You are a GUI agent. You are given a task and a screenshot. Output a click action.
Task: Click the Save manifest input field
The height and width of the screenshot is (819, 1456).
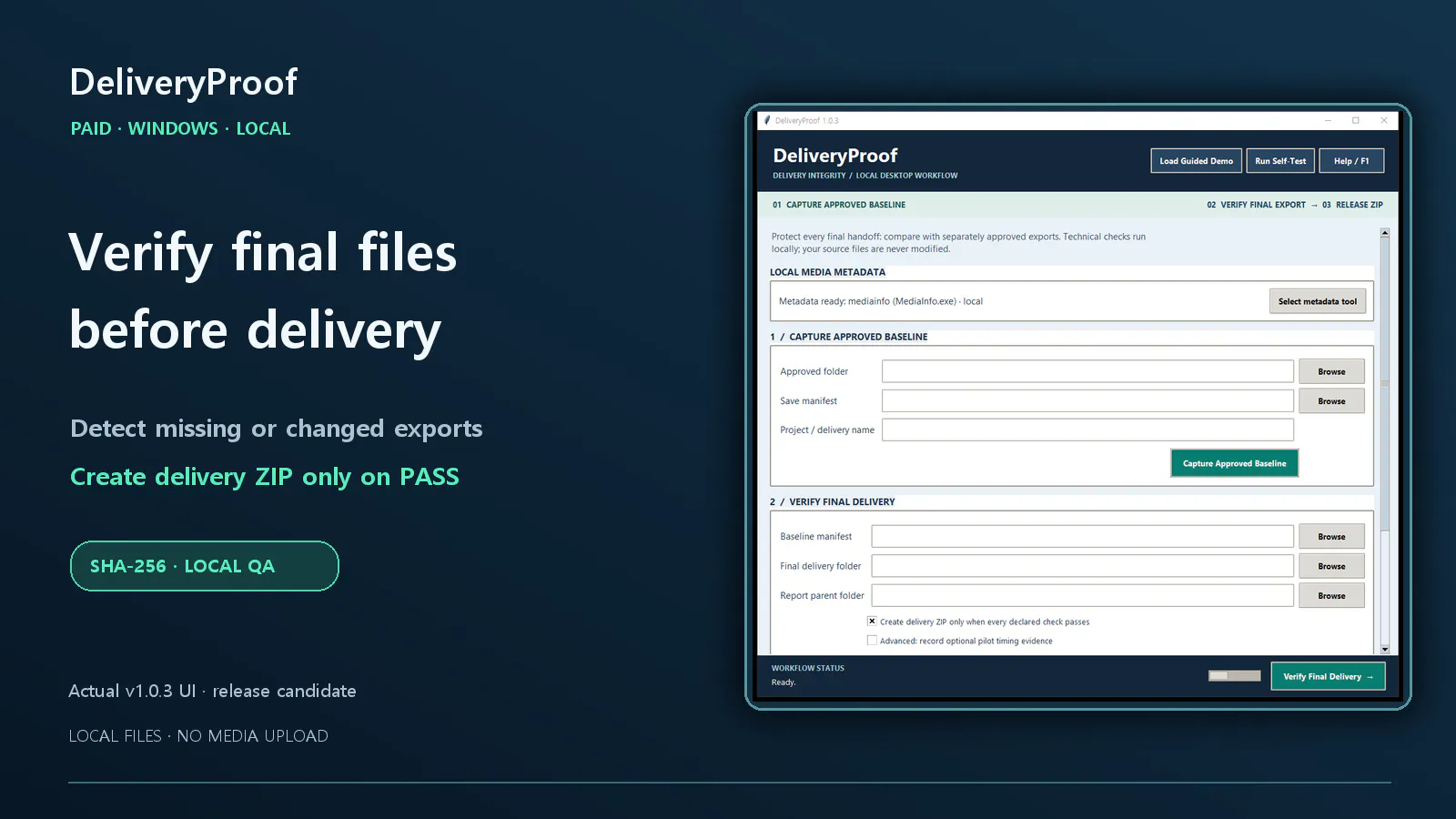point(1087,400)
